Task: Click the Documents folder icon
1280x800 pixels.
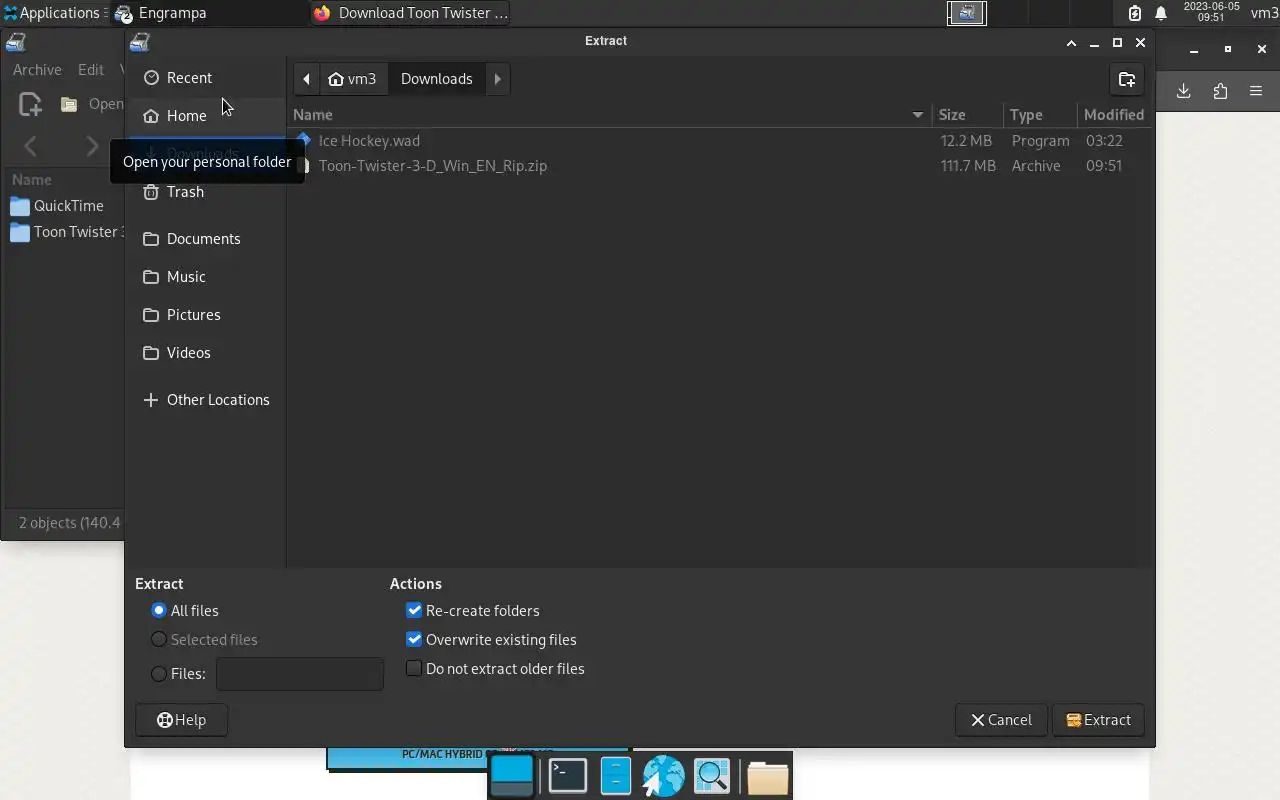Action: pyautogui.click(x=151, y=239)
